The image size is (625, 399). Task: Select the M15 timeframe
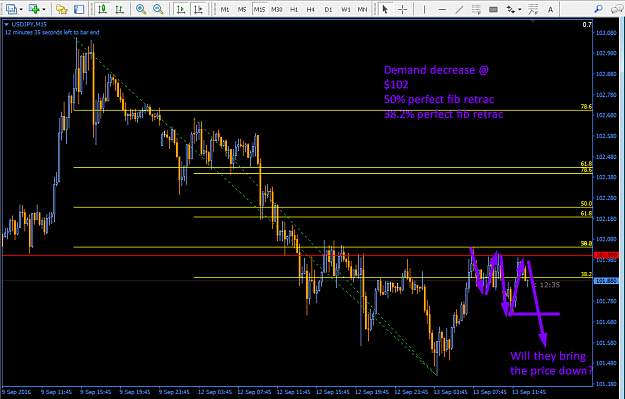259,9
